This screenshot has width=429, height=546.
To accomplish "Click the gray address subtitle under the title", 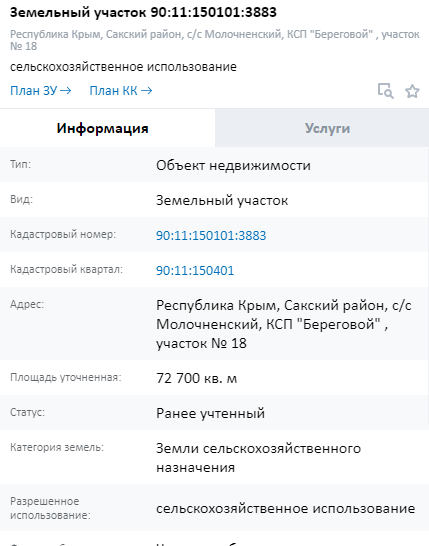I will (214, 40).
